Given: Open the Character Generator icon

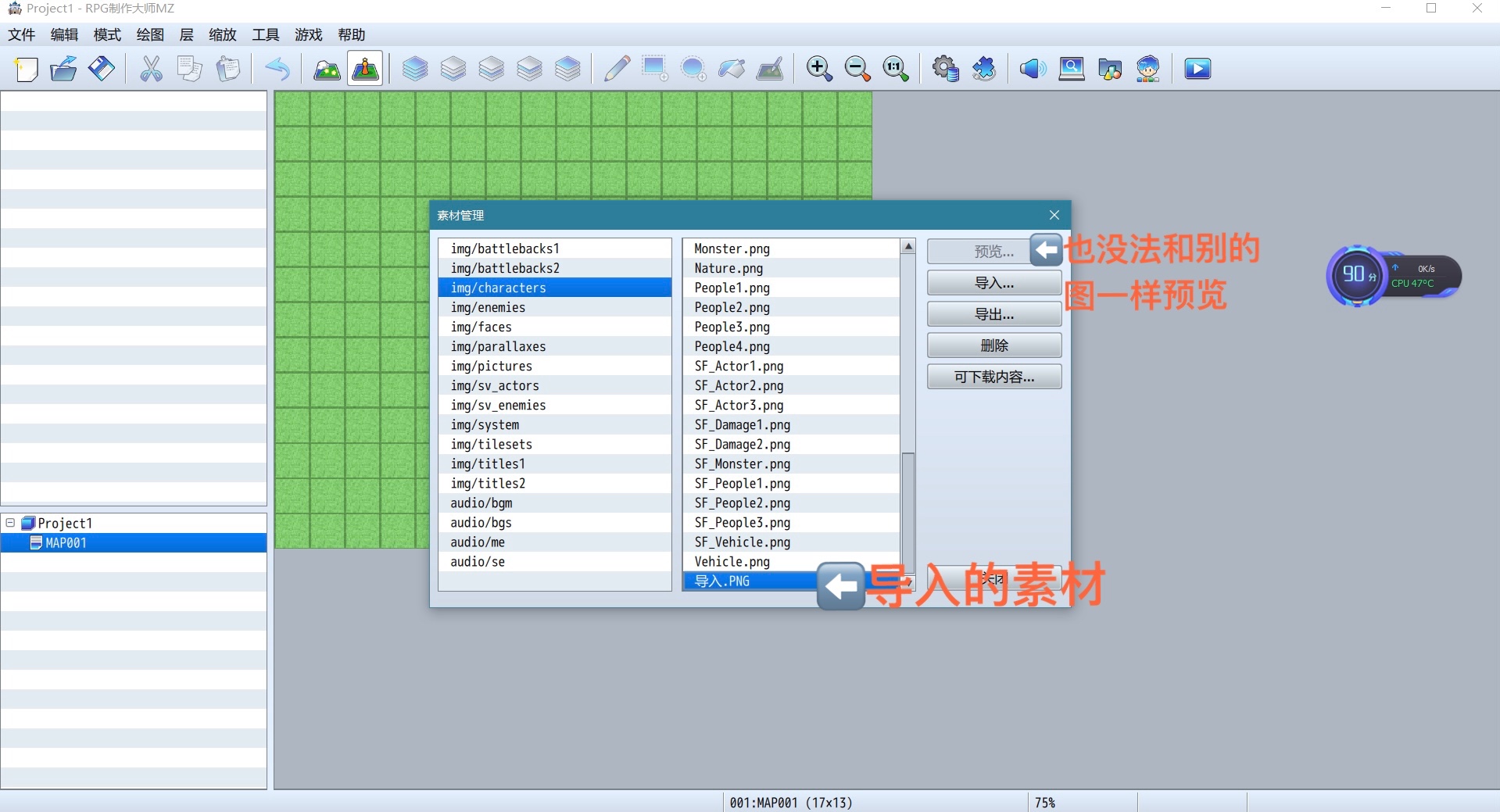Looking at the screenshot, I should tap(1148, 69).
